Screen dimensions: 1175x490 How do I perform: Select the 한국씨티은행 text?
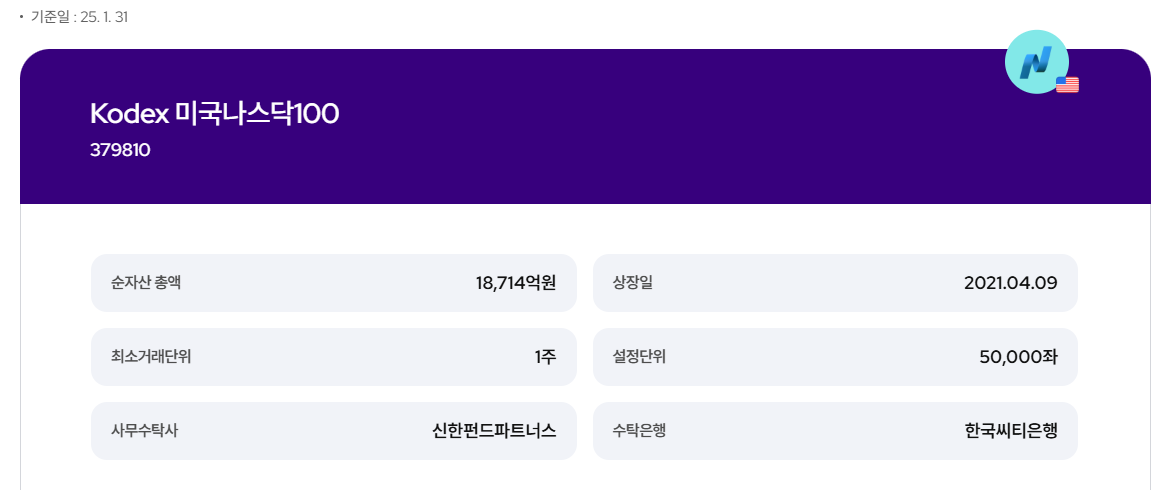(1011, 431)
